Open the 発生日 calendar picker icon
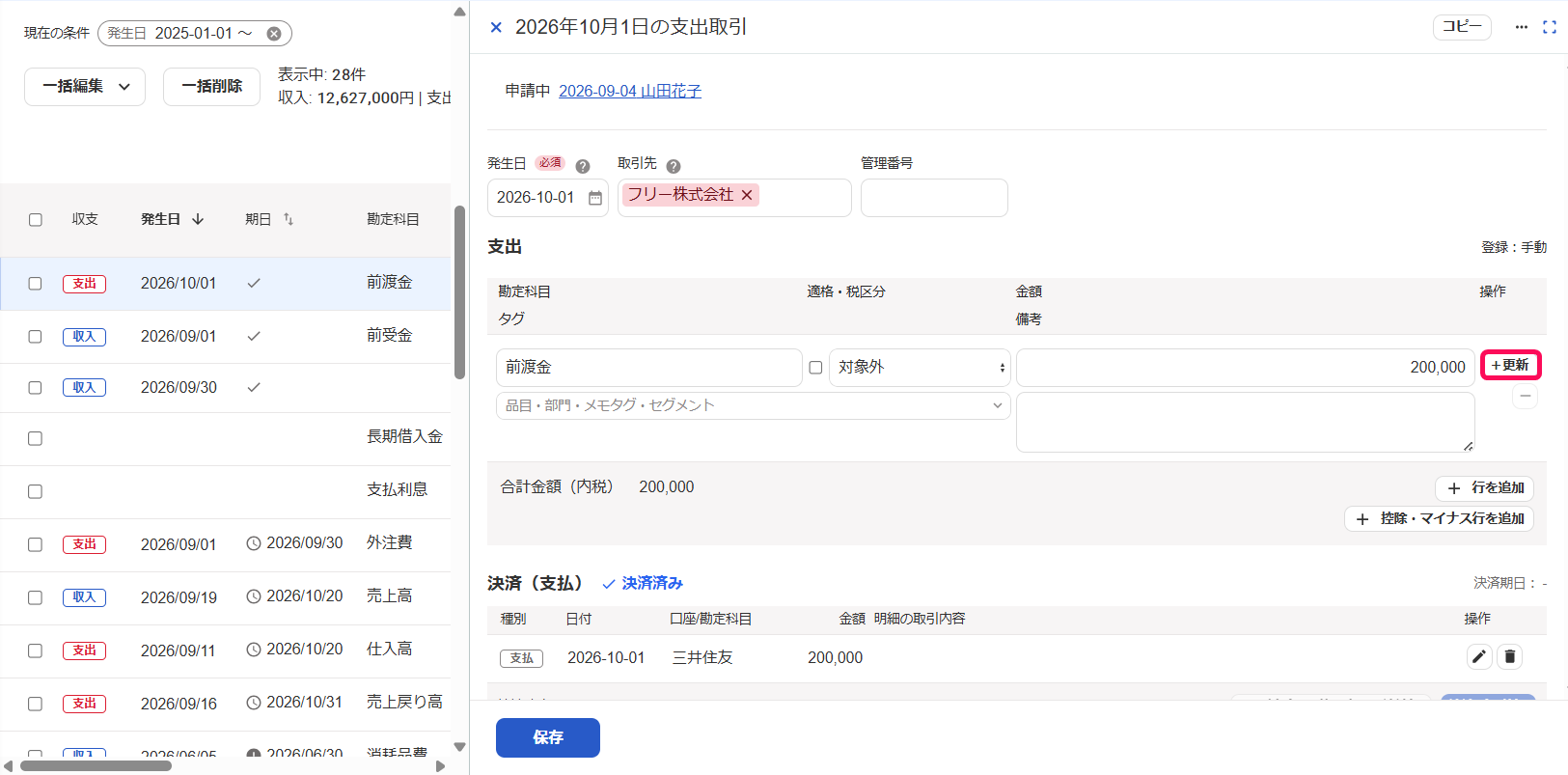Viewport: 1568px width, 775px height. coord(595,198)
